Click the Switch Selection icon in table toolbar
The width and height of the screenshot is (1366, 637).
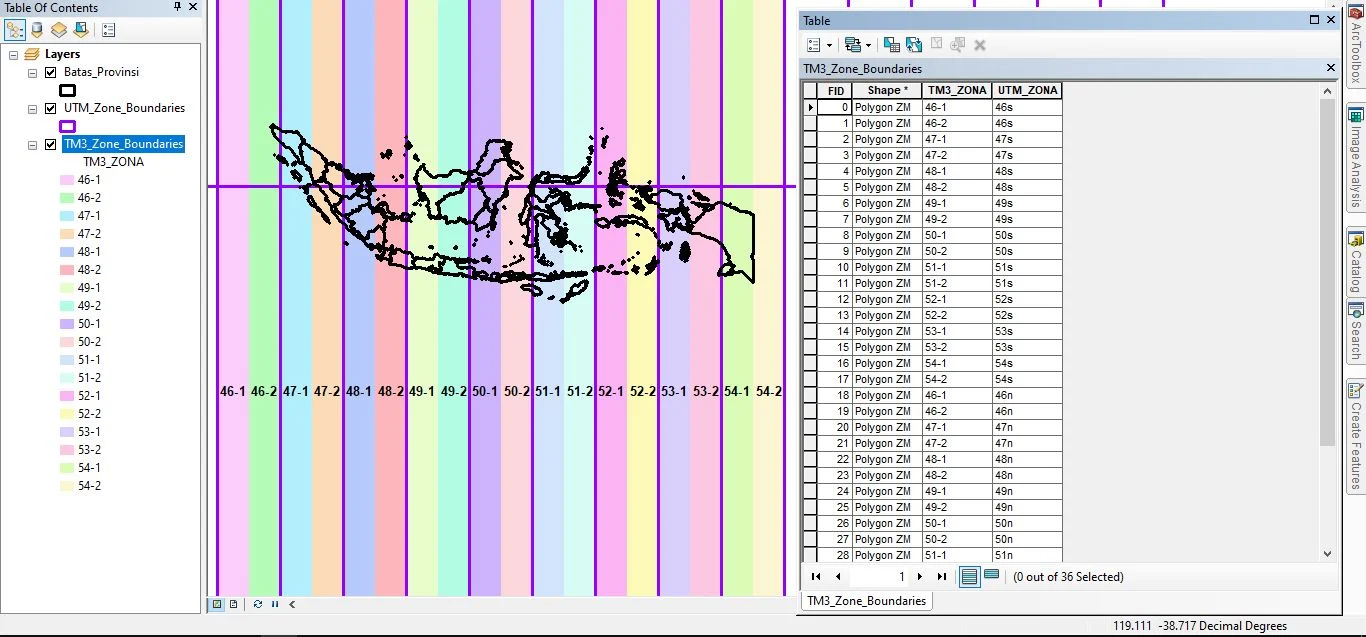(x=913, y=44)
